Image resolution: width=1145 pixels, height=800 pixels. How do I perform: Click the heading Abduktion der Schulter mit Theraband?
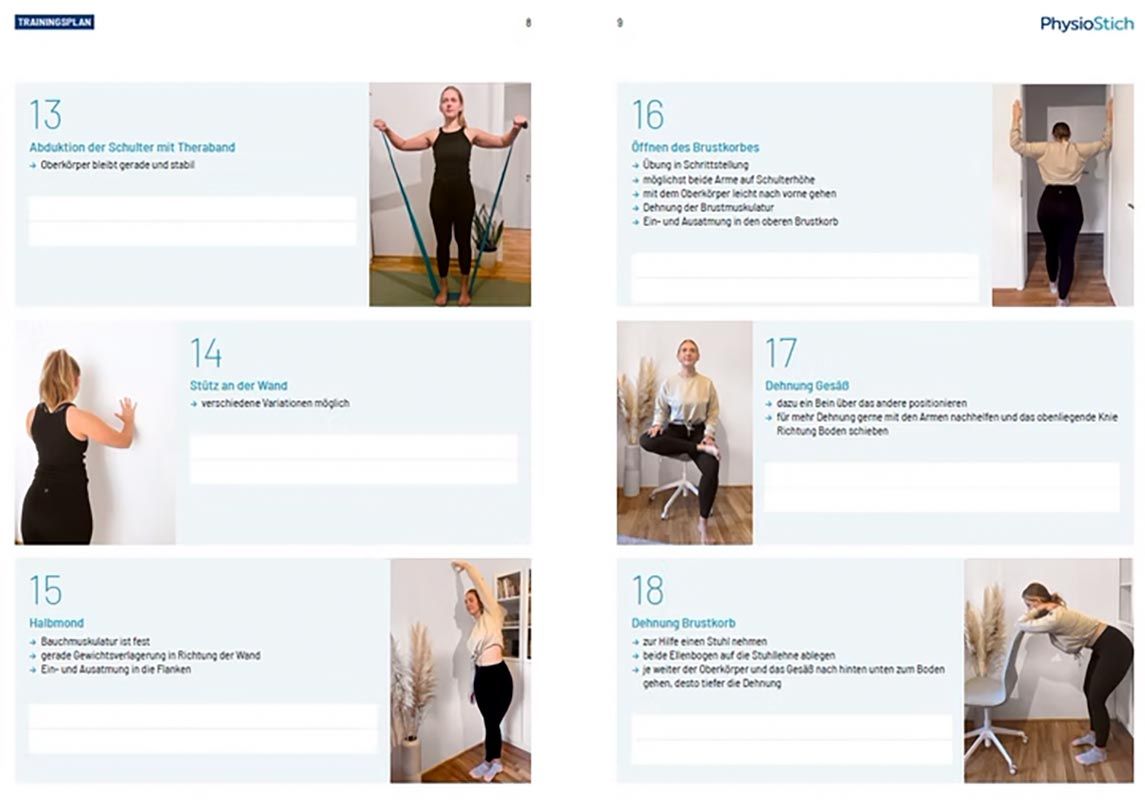click(132, 147)
